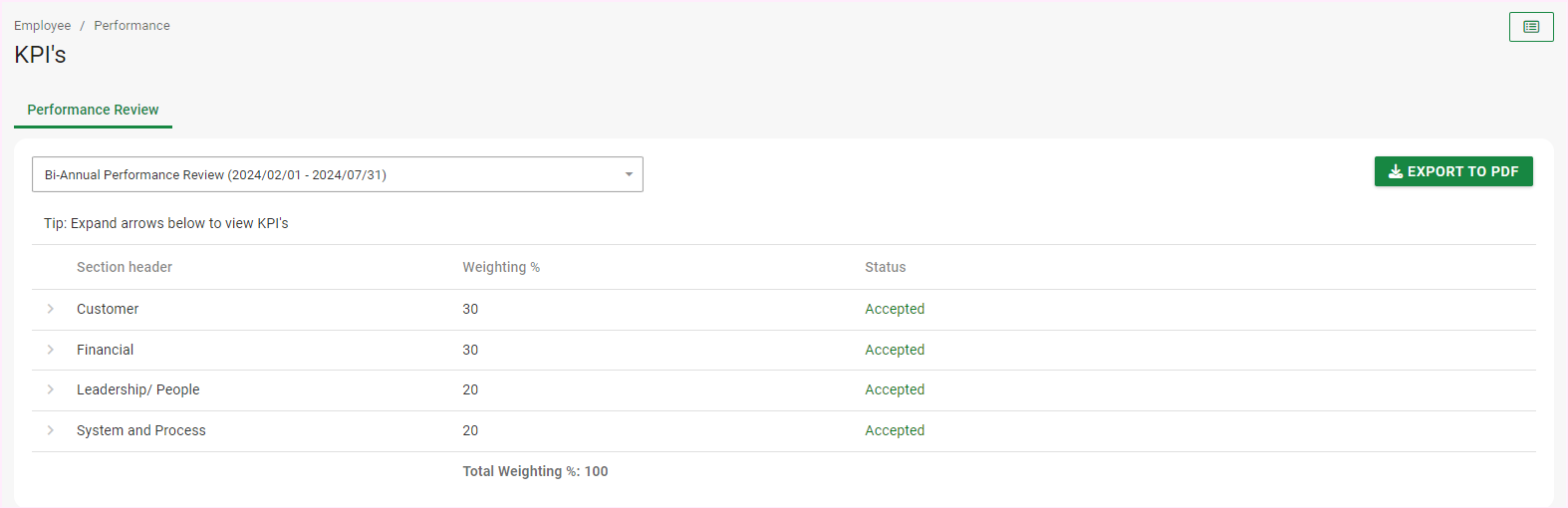Expand the System and Process chevron
Viewport: 1568px width, 508px height.
(x=51, y=430)
